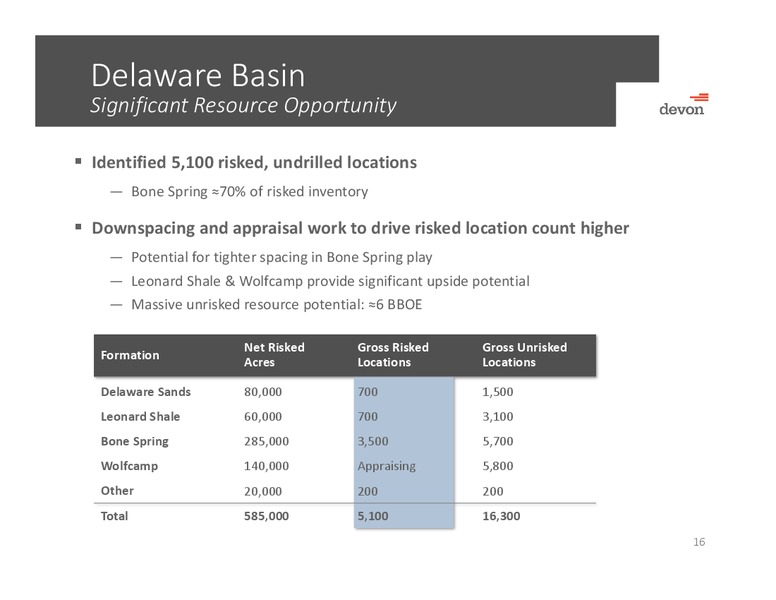Select 'Identified 5,100 risked, undrilled locations' bullet

[x=254, y=162]
